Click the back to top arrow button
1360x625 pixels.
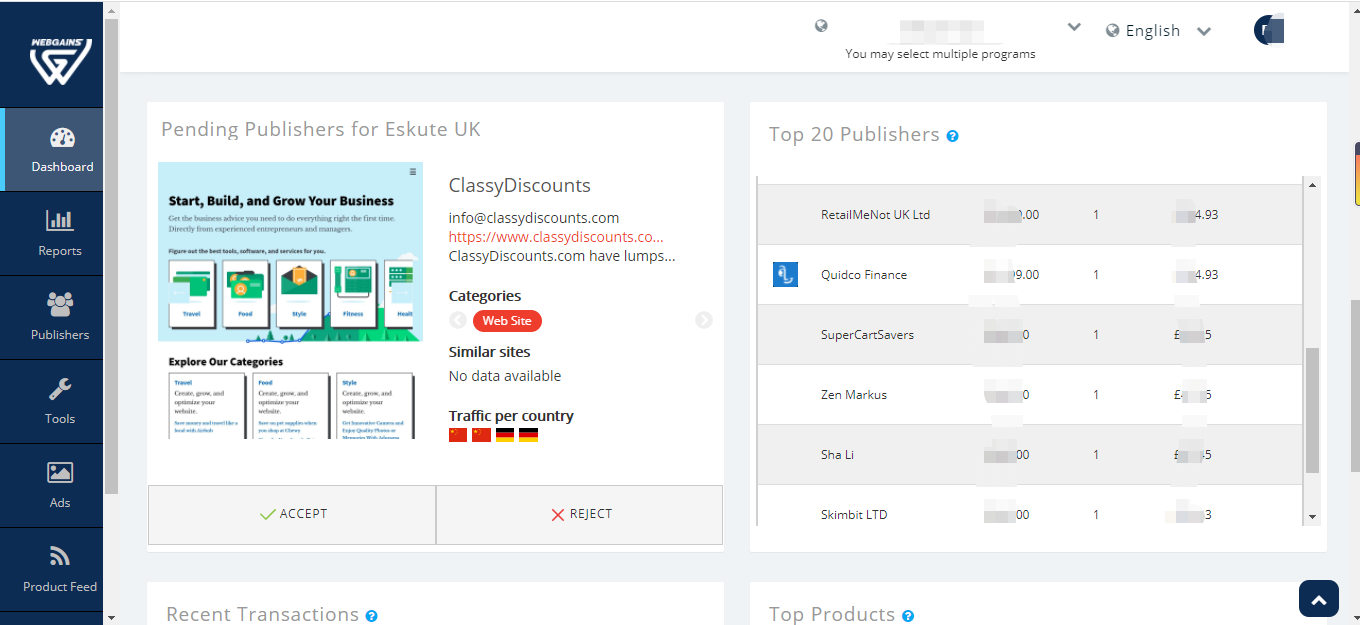(1318, 599)
